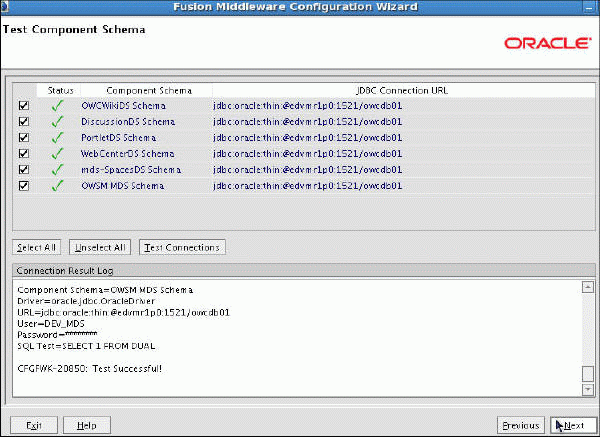Select the OWCWikiDS Schema name
The height and width of the screenshot is (437, 600).
123,106
